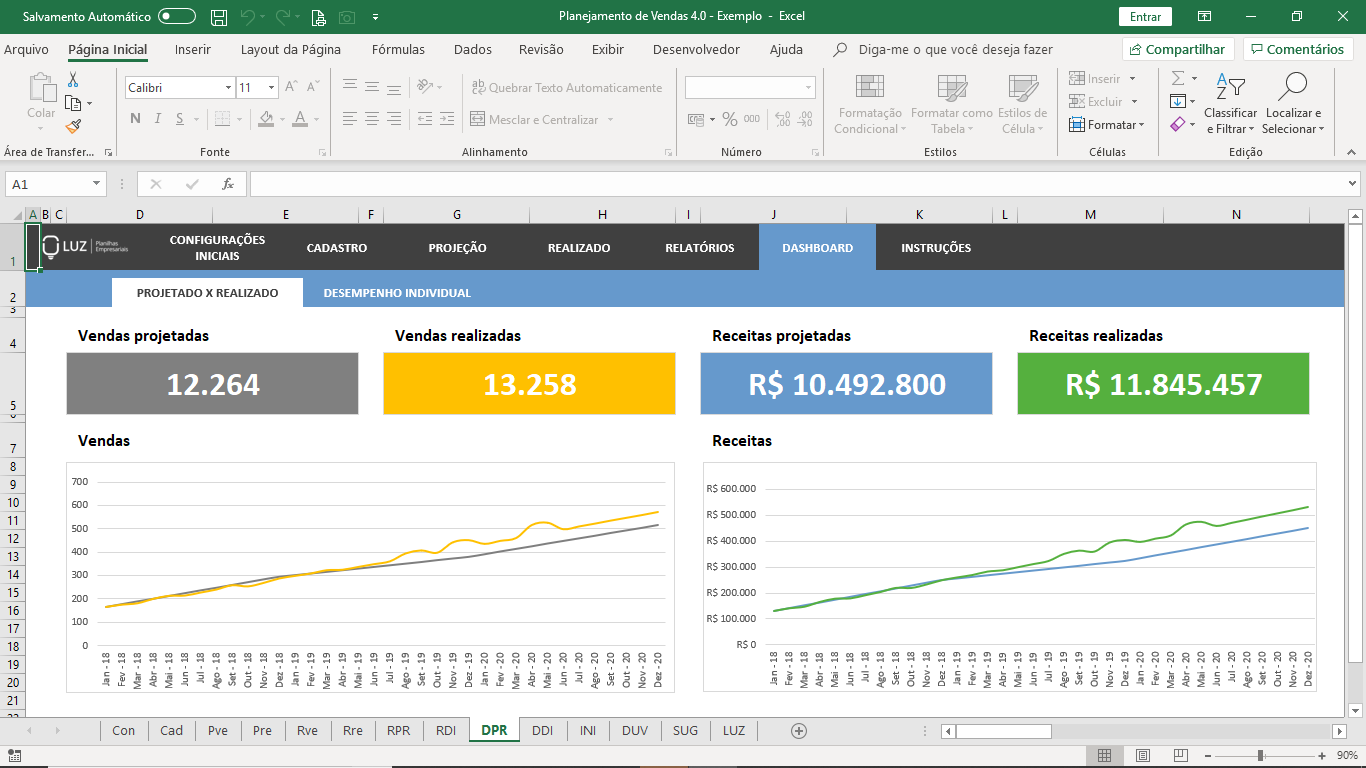
Task: Click the Cut scissors icon
Action: coord(73,80)
